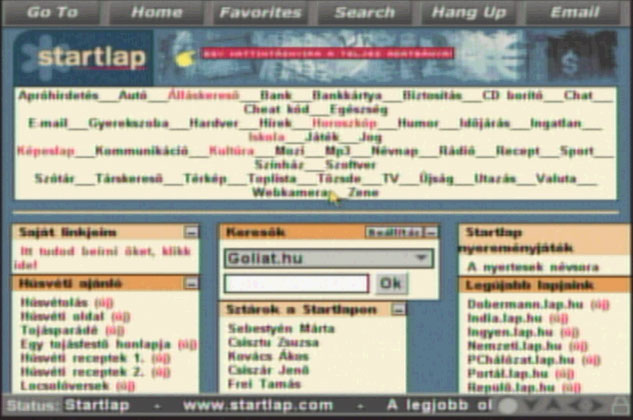Click the Ok search button
The image size is (633, 420).
(391, 284)
